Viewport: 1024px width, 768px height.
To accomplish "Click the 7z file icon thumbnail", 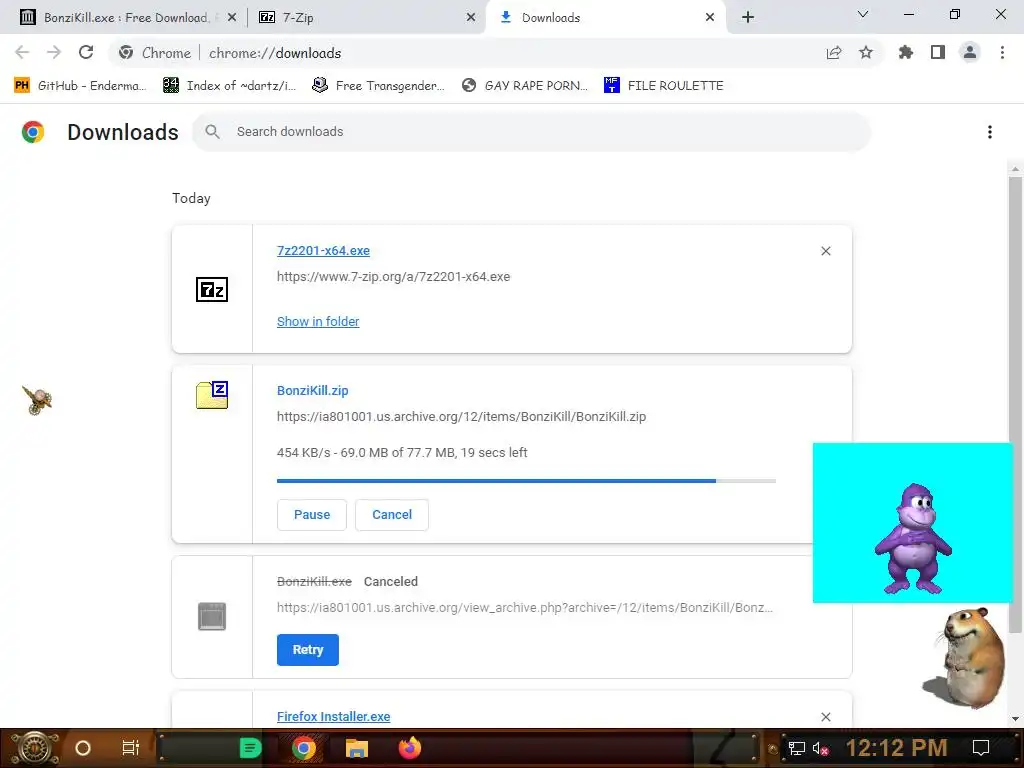I will (212, 289).
